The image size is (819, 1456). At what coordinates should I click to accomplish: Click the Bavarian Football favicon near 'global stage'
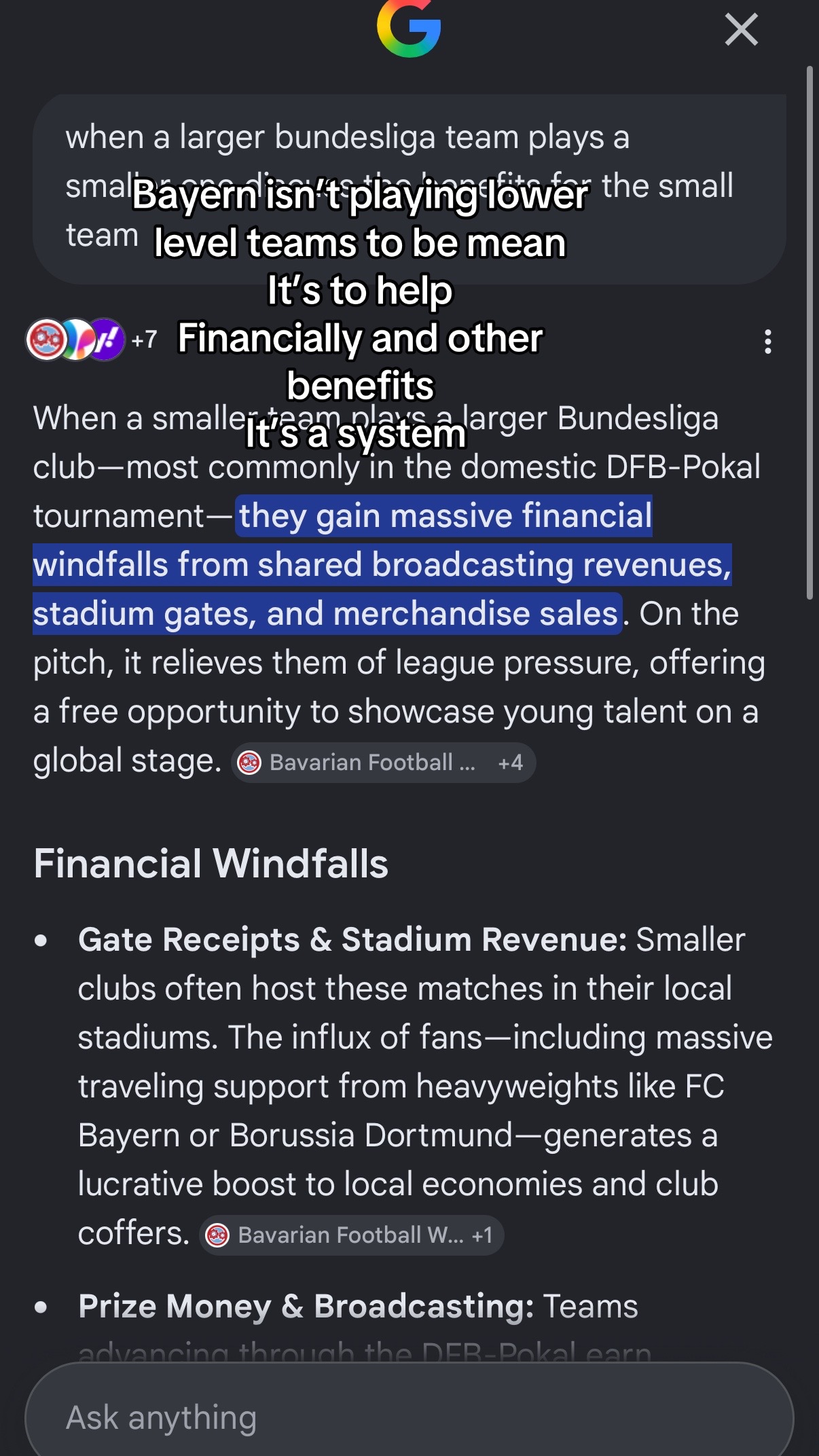pyautogui.click(x=249, y=763)
